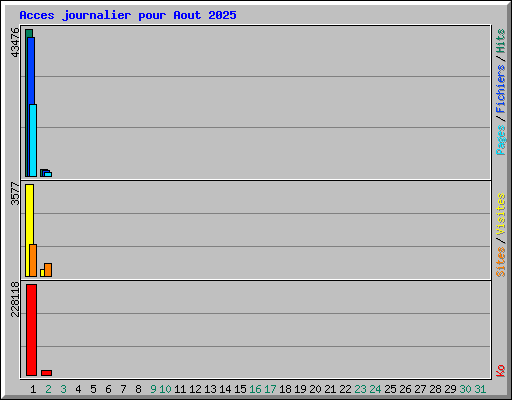
Task: Click day label 2 on the x-axis
Action: [x=48, y=389]
